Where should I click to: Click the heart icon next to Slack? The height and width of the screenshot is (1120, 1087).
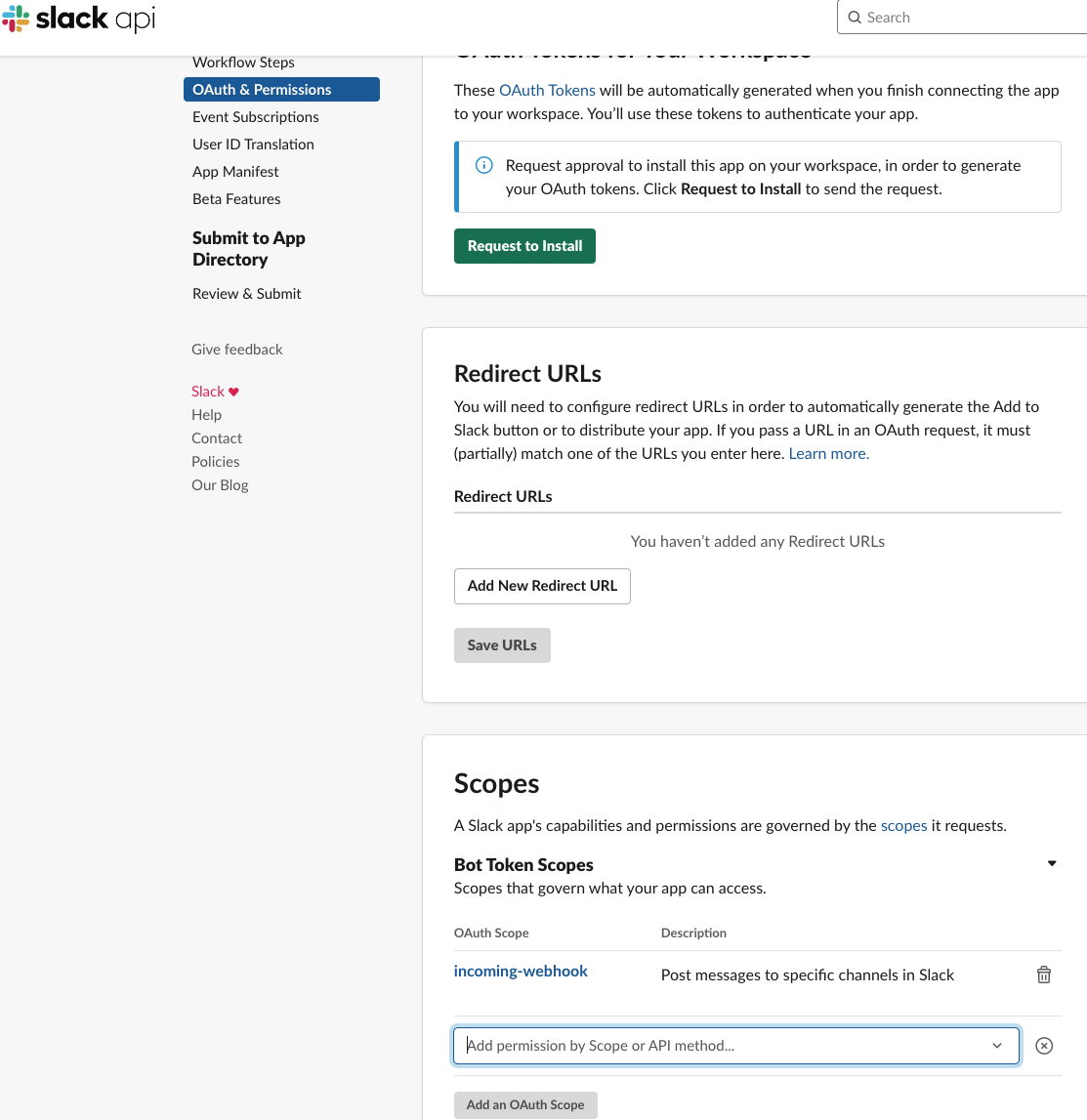(x=233, y=391)
